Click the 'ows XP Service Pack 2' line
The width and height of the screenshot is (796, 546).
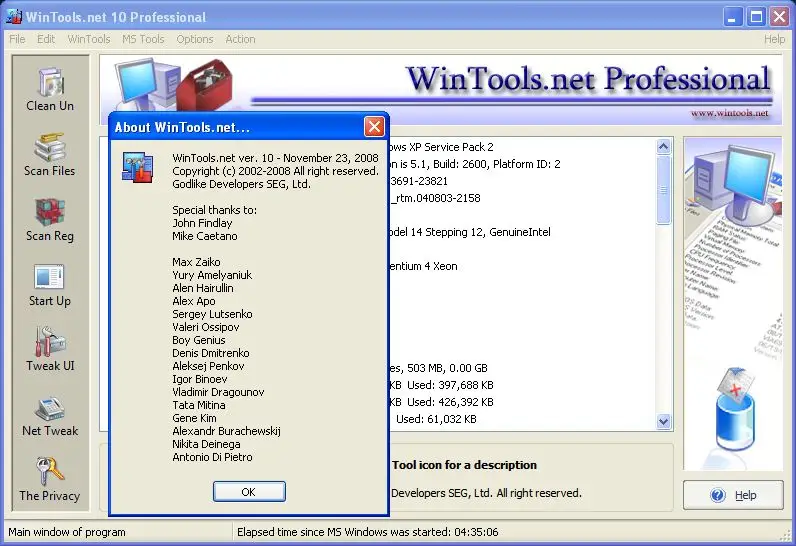tap(442, 147)
